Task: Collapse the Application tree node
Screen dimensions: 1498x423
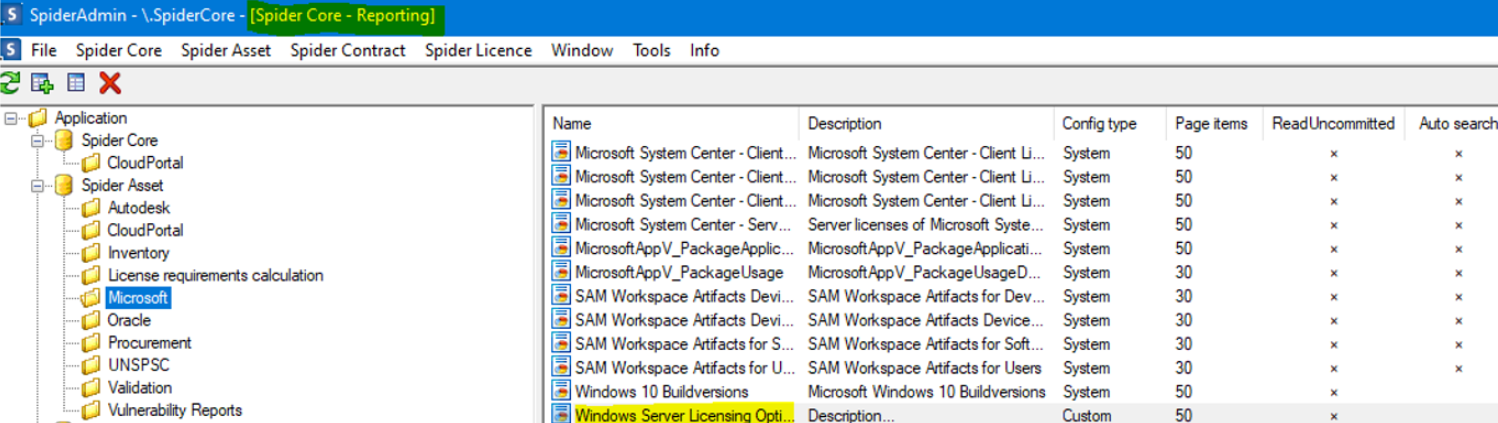Action: 11,118
